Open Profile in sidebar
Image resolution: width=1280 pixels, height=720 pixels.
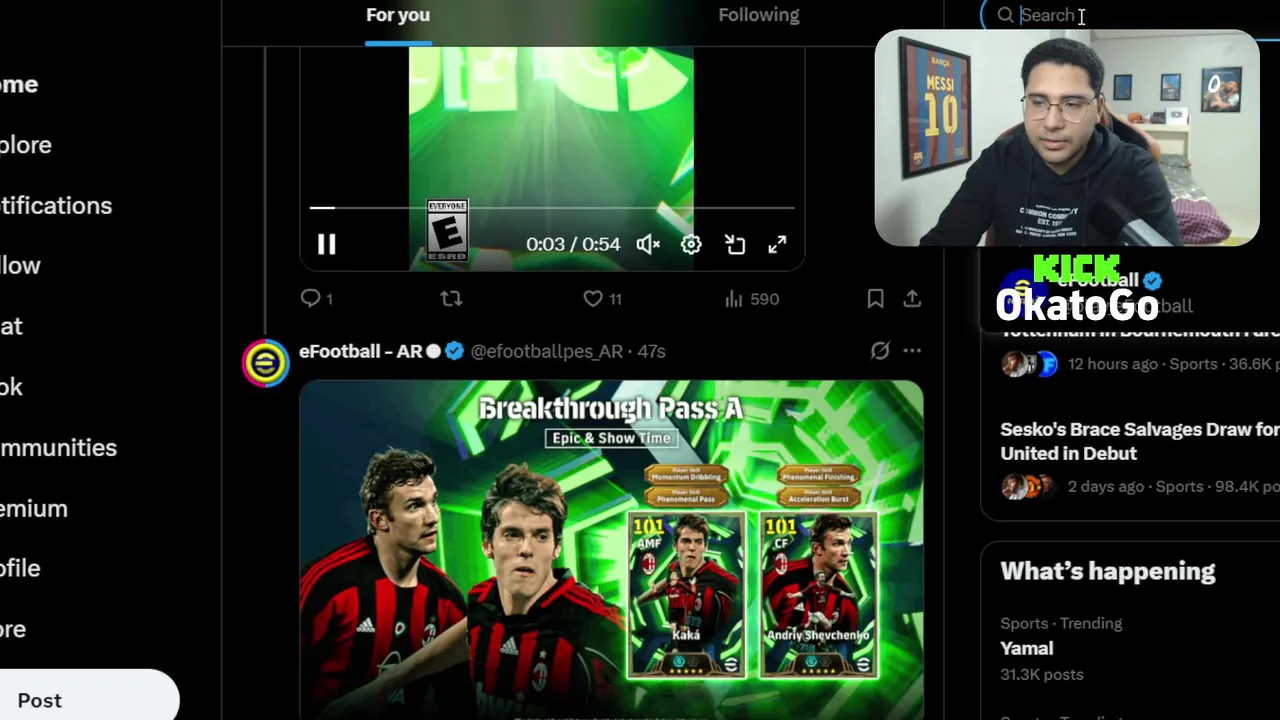20,568
